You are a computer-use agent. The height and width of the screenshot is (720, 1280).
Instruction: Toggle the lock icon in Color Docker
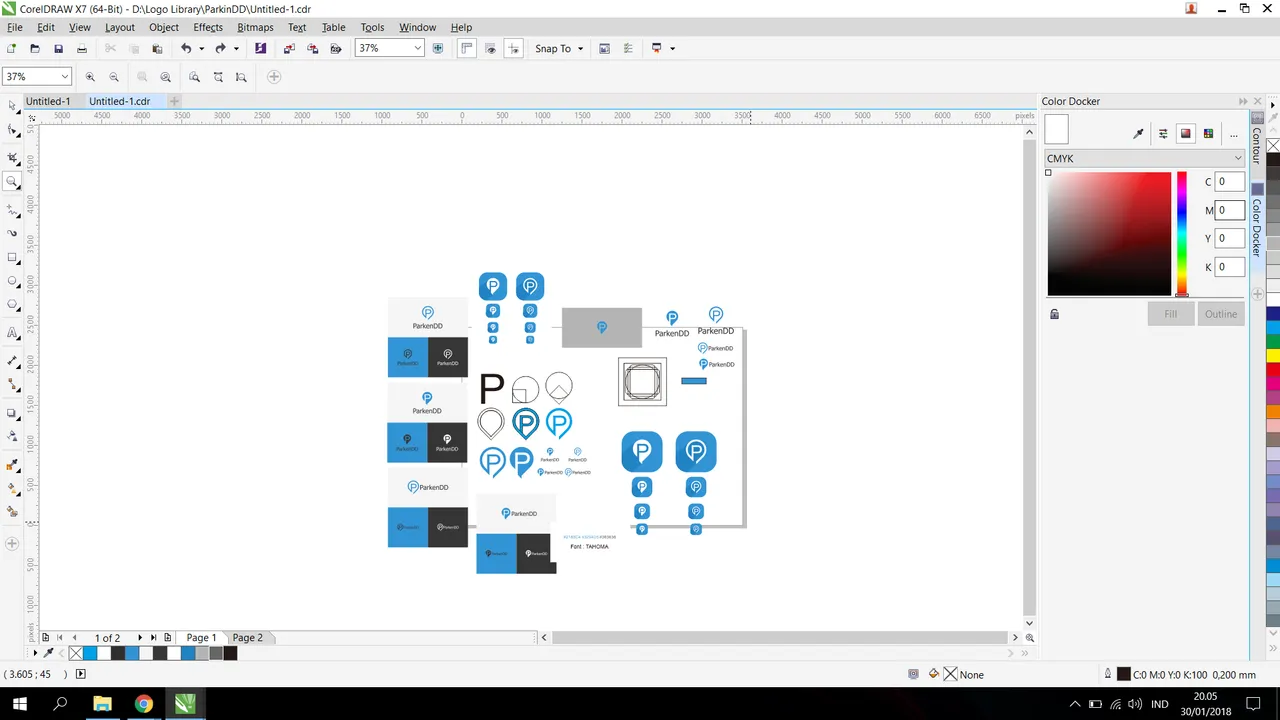click(1054, 314)
